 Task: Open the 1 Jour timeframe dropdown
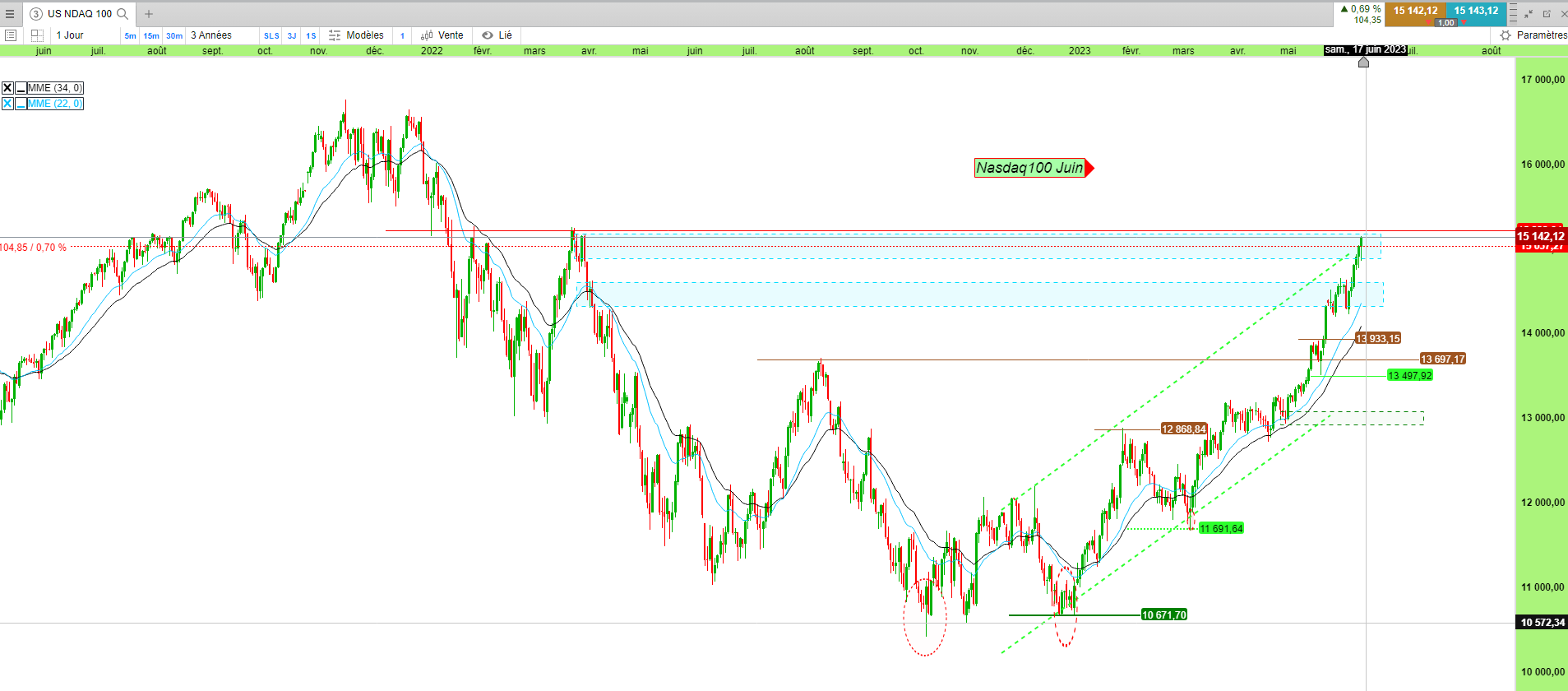pos(70,35)
